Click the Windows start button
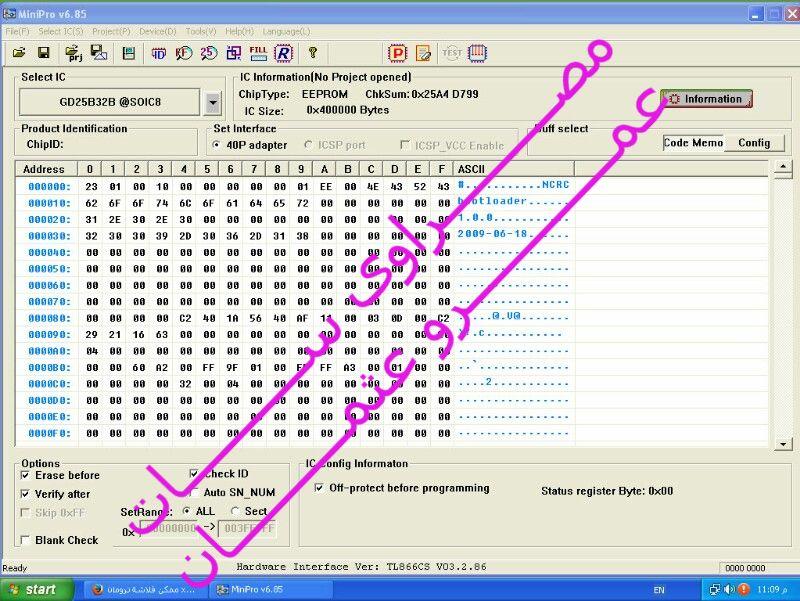 [x=37, y=590]
